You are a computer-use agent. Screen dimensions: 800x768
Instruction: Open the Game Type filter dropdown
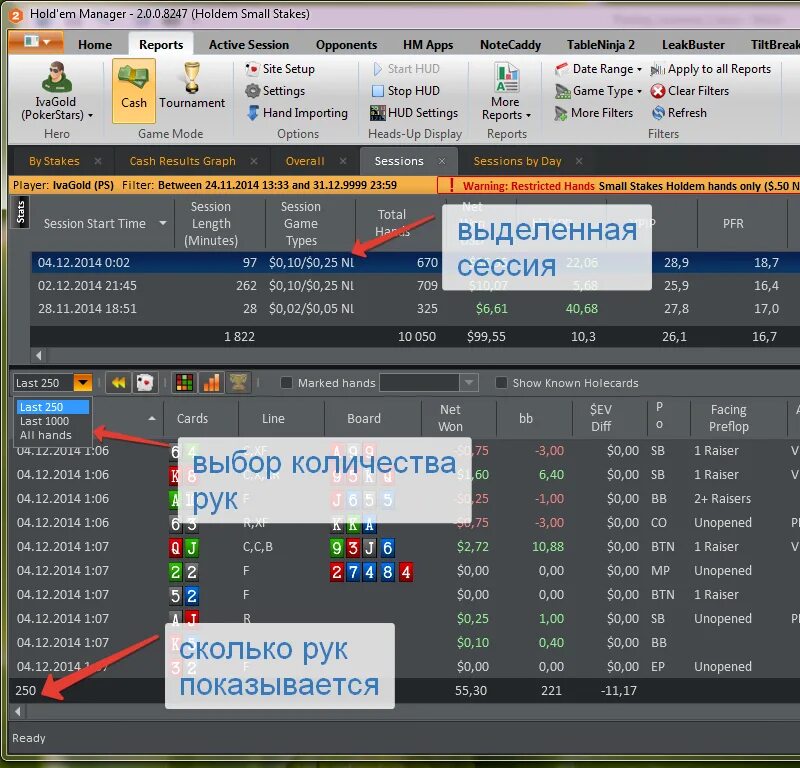pyautogui.click(x=598, y=91)
